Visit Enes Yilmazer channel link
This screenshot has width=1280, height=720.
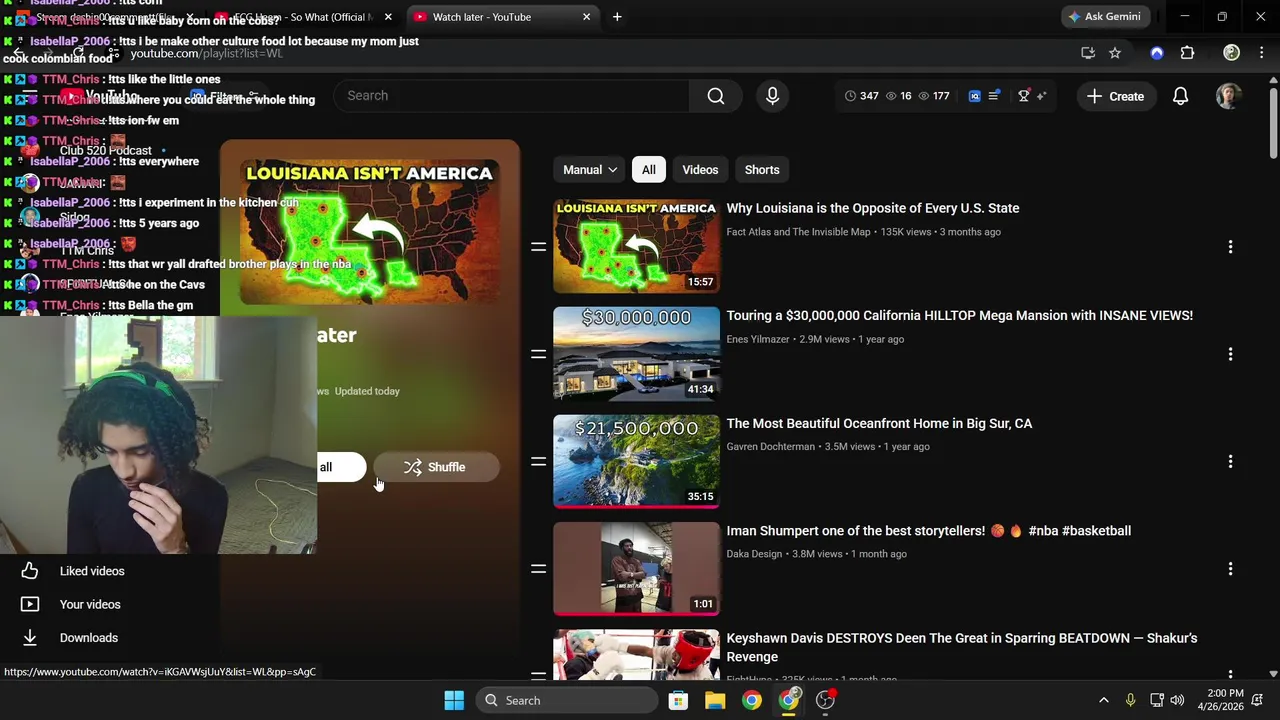(x=758, y=339)
